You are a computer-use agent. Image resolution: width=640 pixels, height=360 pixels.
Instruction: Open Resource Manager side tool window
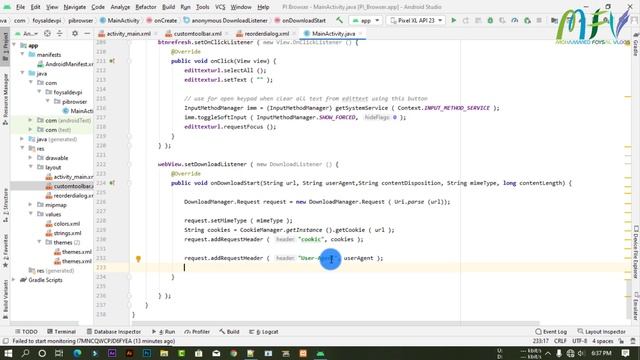(x=5, y=99)
